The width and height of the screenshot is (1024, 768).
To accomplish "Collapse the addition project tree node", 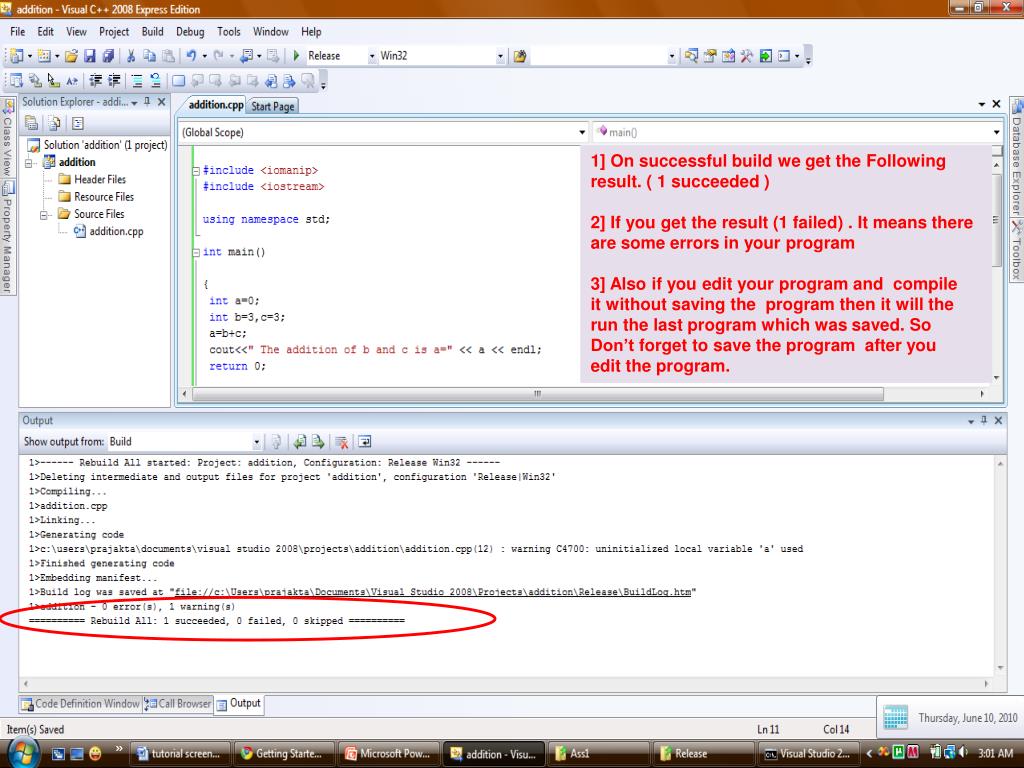I will pos(29,163).
